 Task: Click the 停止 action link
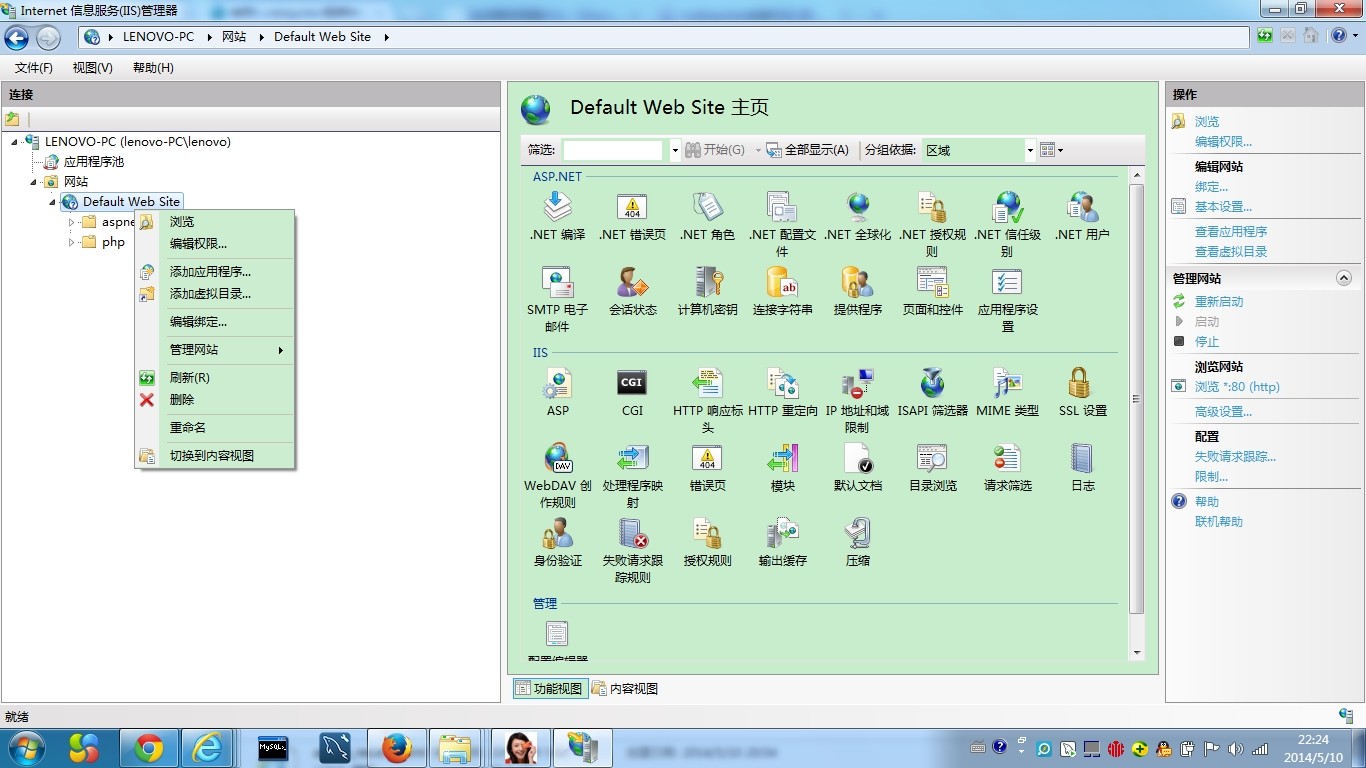(x=1207, y=342)
